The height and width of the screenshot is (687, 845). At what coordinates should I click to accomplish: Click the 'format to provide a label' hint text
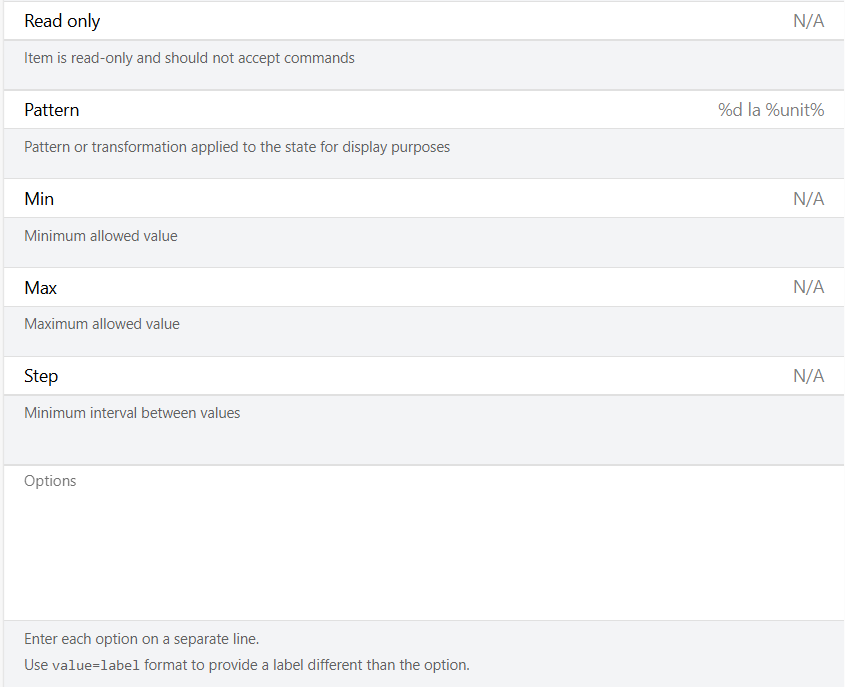coord(306,665)
